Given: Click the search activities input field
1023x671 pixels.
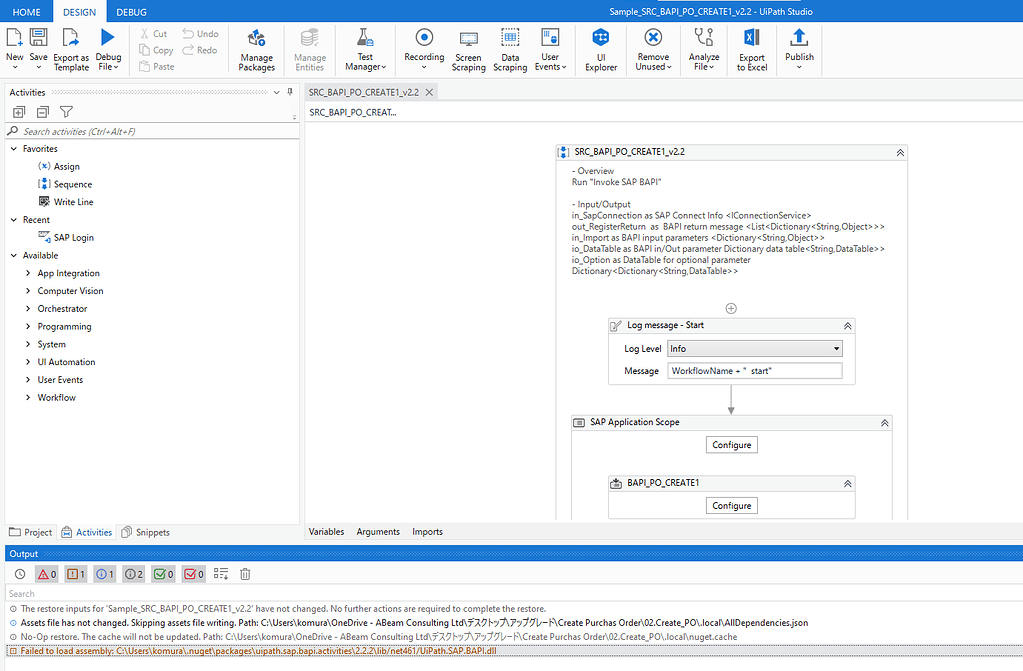Looking at the screenshot, I should click(x=150, y=131).
